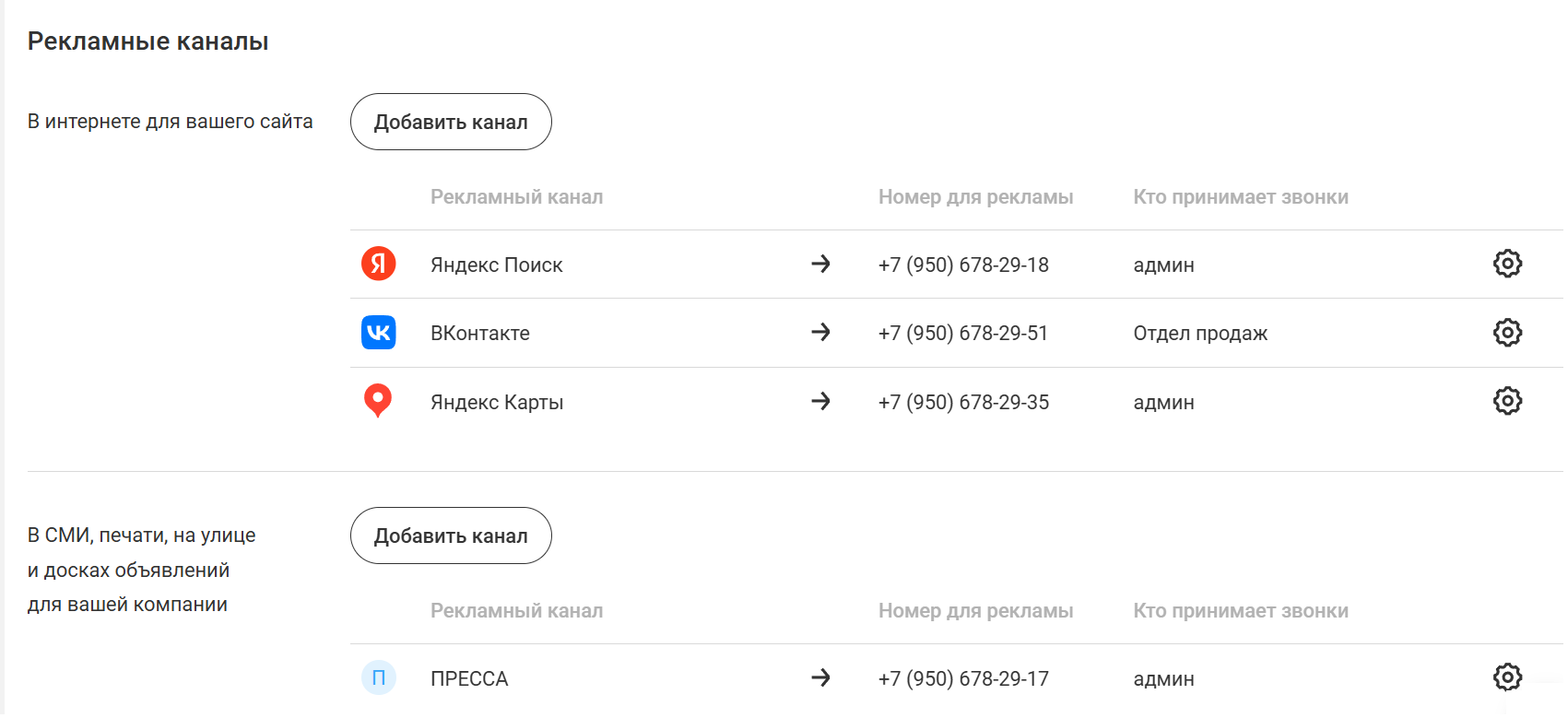
Task: Add a channel for website advertising
Action: pyautogui.click(x=451, y=122)
